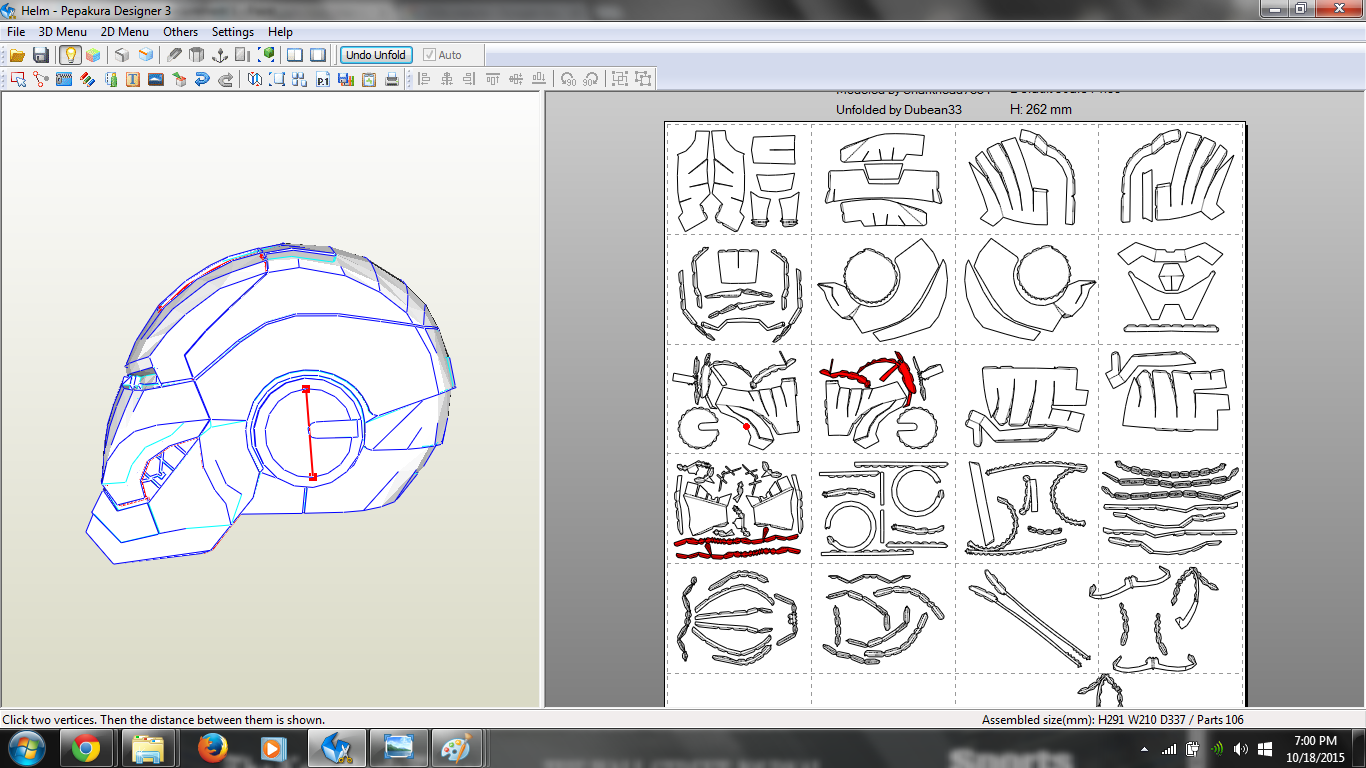Open the Help menu
This screenshot has height=768, width=1366.
click(x=280, y=32)
